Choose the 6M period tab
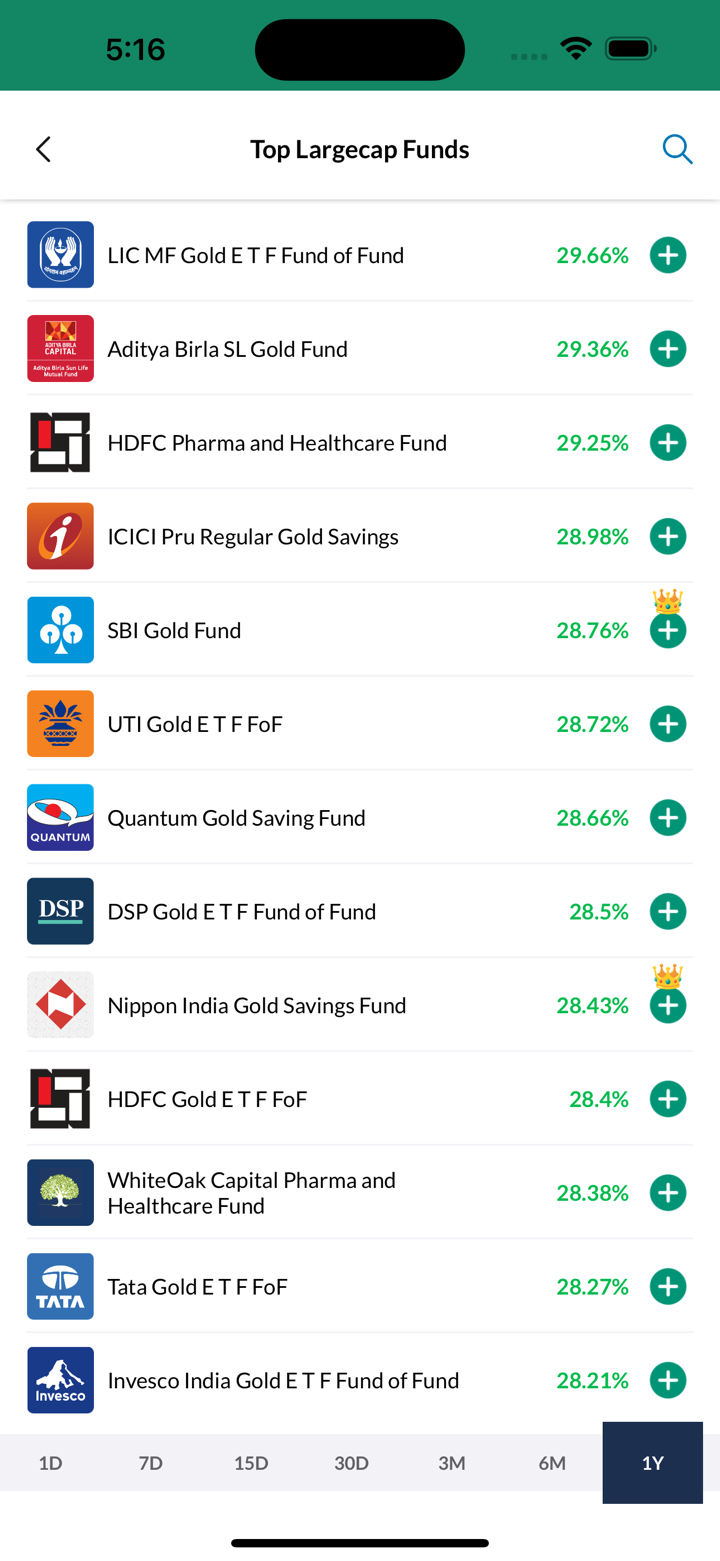720x1561 pixels. point(552,1463)
